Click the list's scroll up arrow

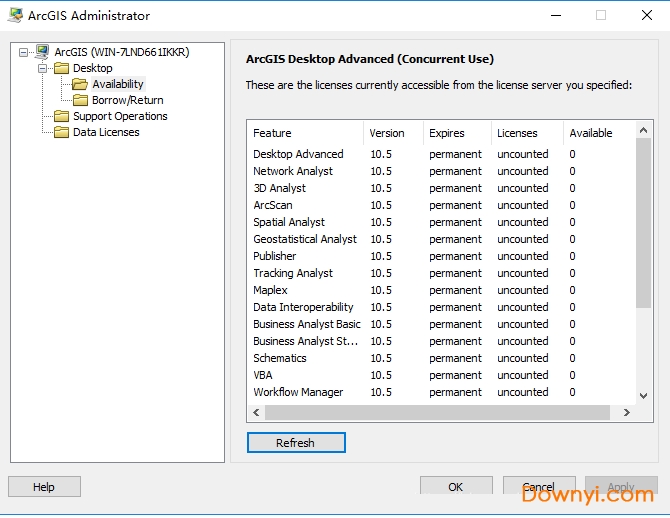(x=644, y=130)
